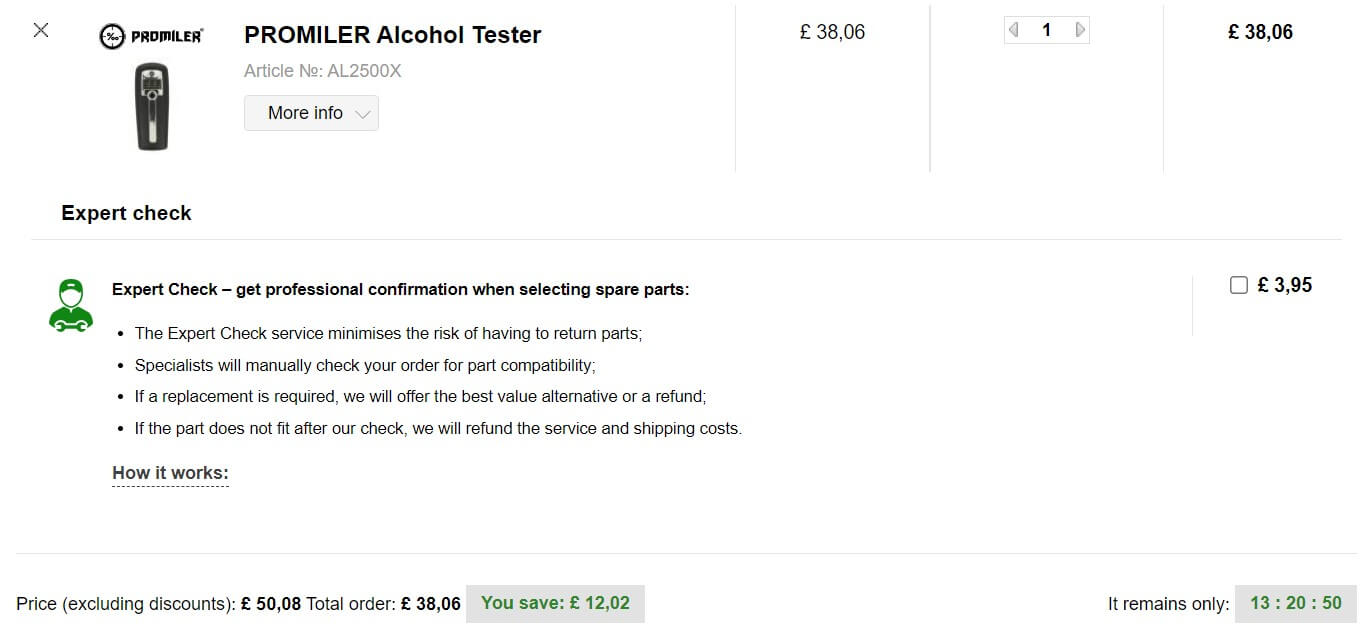This screenshot has height=639, width=1372.
Task: Click the PROMILER brand logo
Action: pos(151,37)
